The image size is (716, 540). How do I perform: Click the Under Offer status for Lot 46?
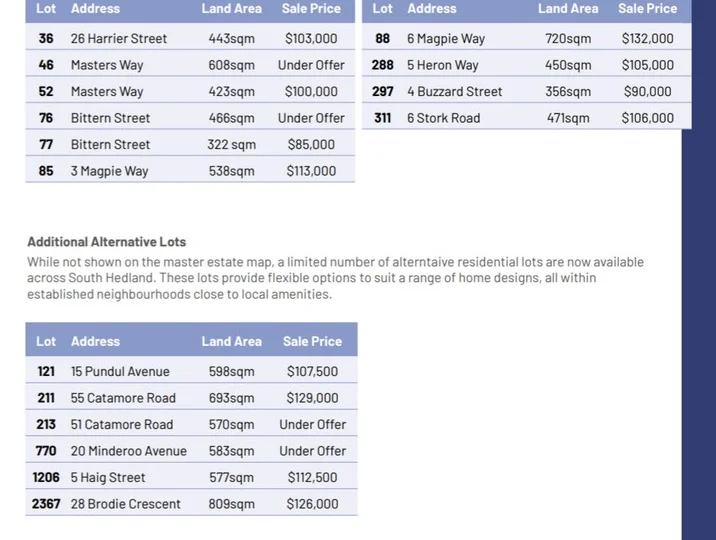(311, 65)
